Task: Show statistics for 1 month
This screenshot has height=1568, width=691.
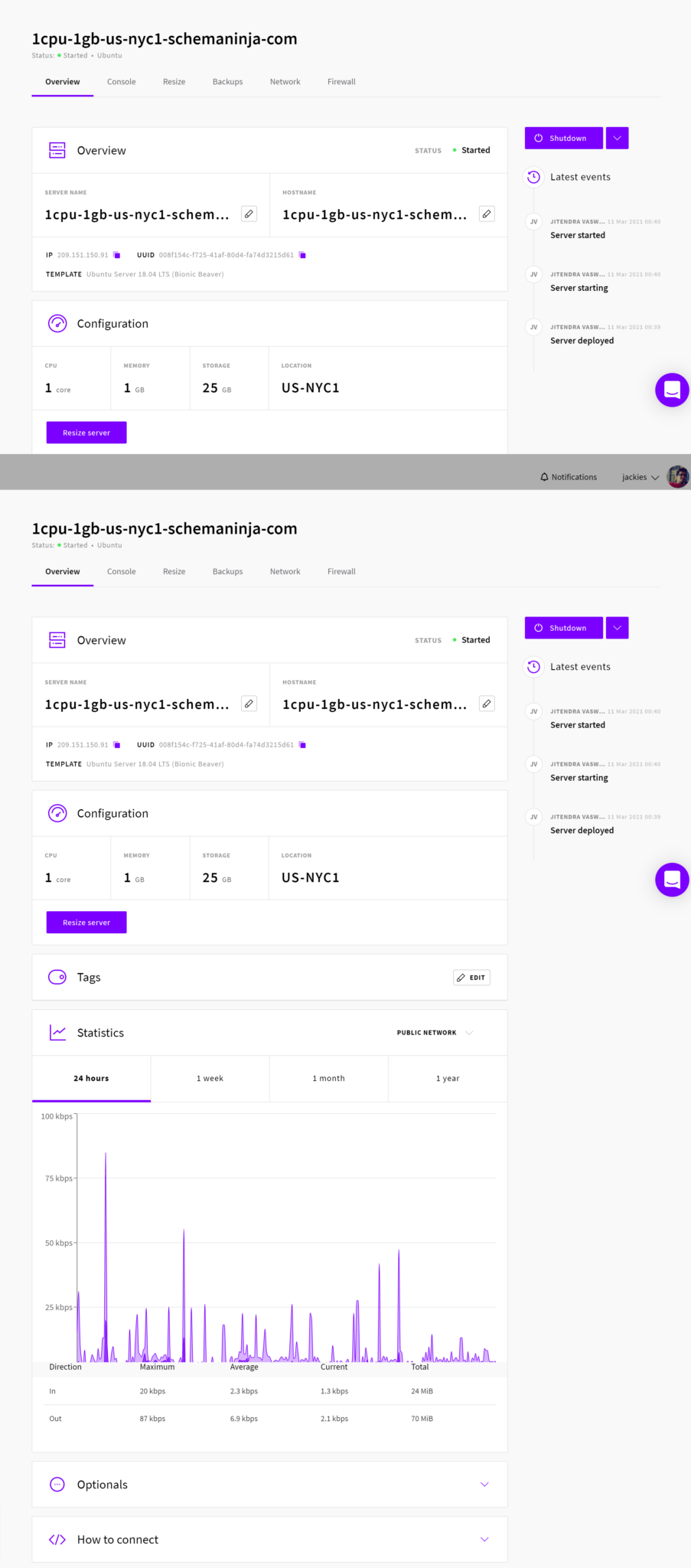Action: [328, 1079]
